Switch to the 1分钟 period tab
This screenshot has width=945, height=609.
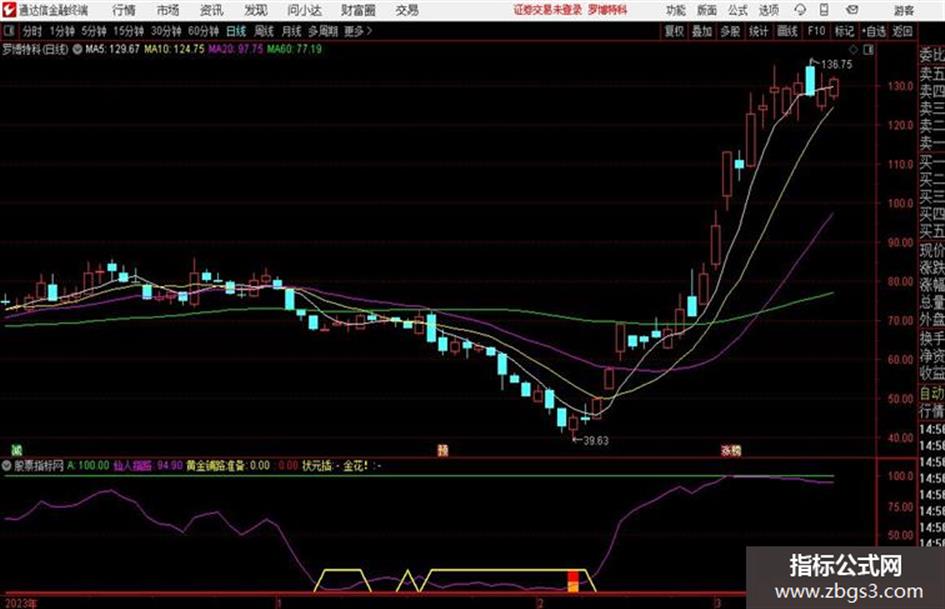click(x=62, y=31)
